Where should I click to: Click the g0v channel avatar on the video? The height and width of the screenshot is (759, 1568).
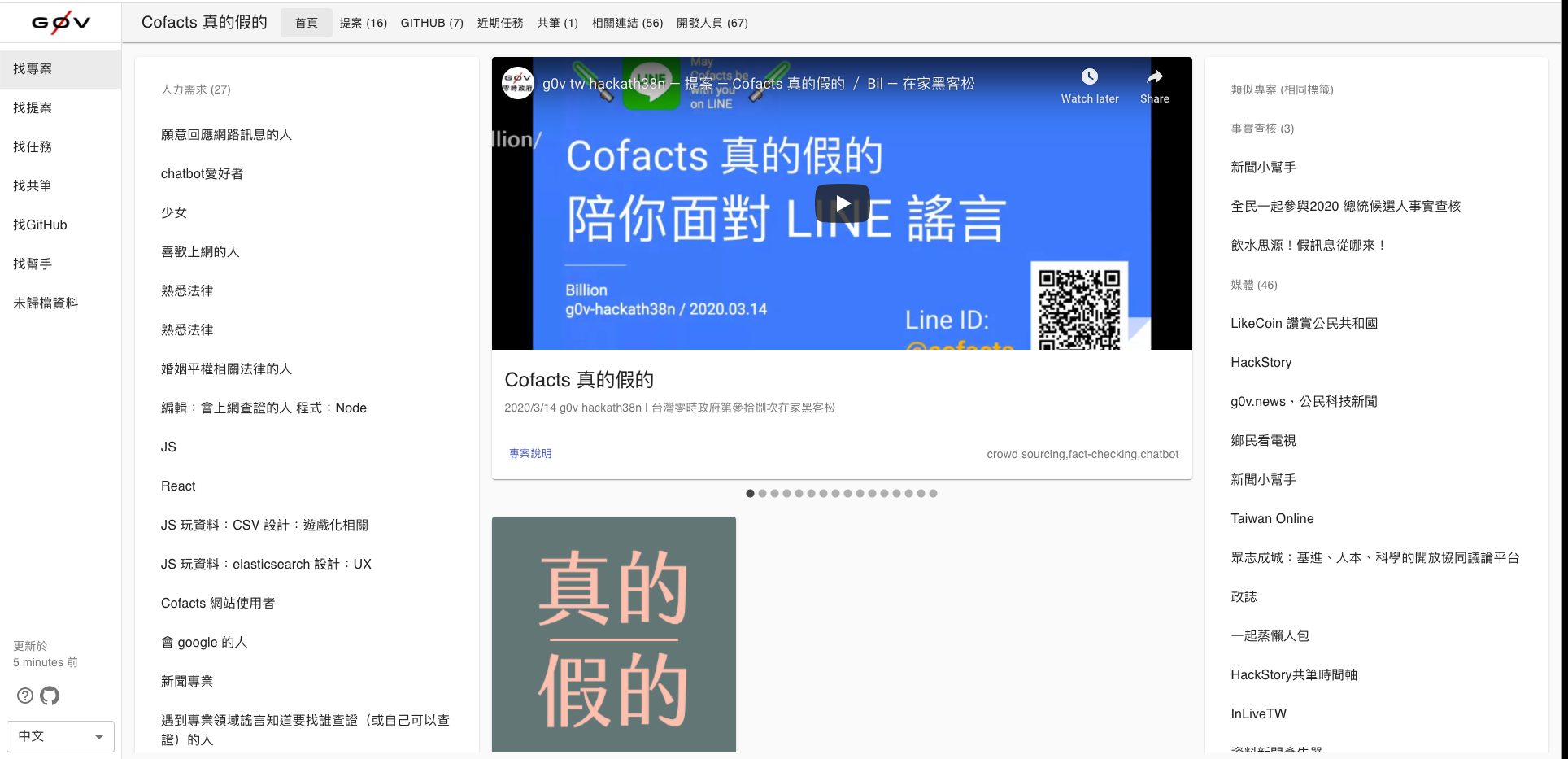pyautogui.click(x=518, y=82)
